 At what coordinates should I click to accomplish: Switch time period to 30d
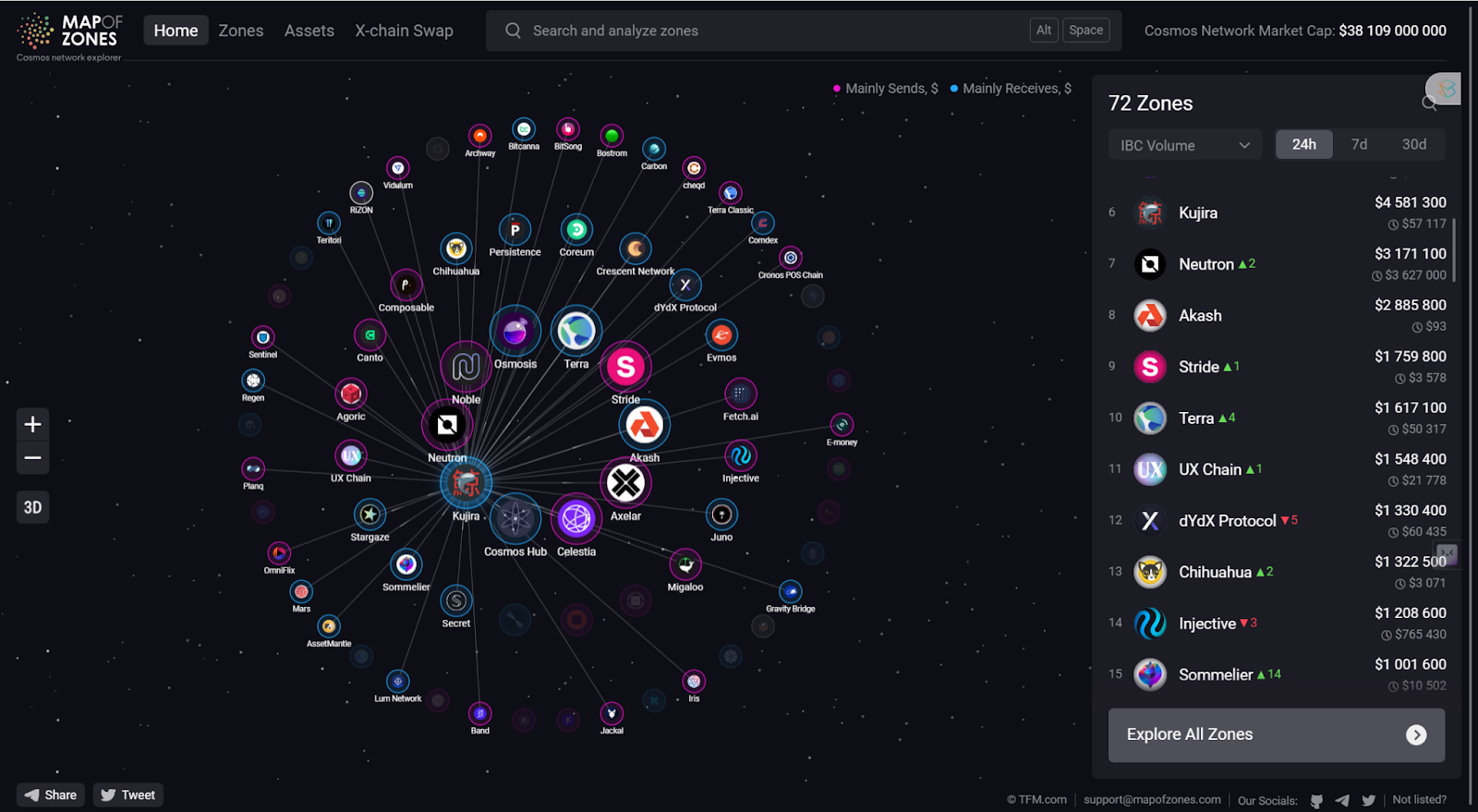click(x=1413, y=144)
